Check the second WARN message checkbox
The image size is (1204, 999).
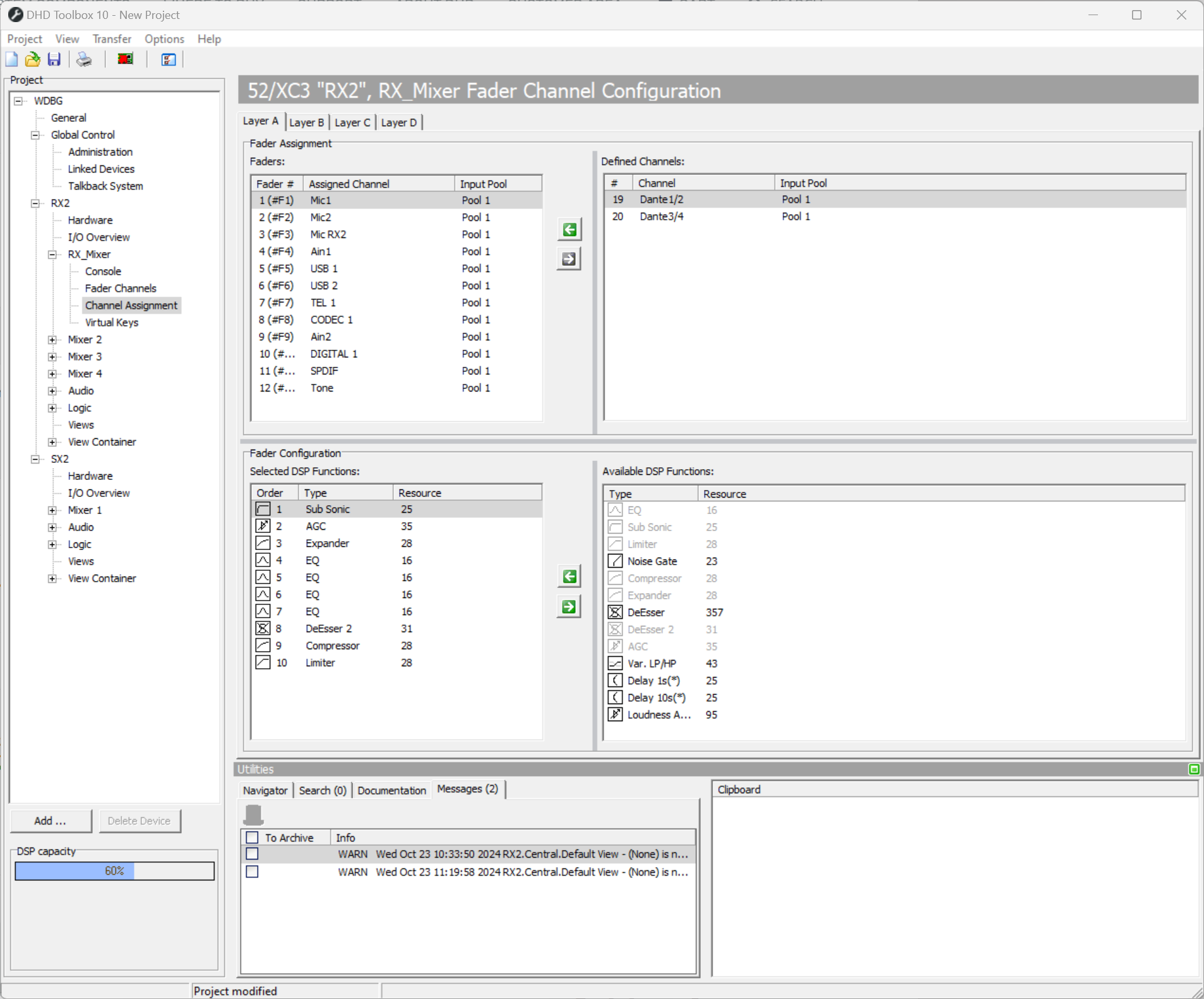coord(253,872)
